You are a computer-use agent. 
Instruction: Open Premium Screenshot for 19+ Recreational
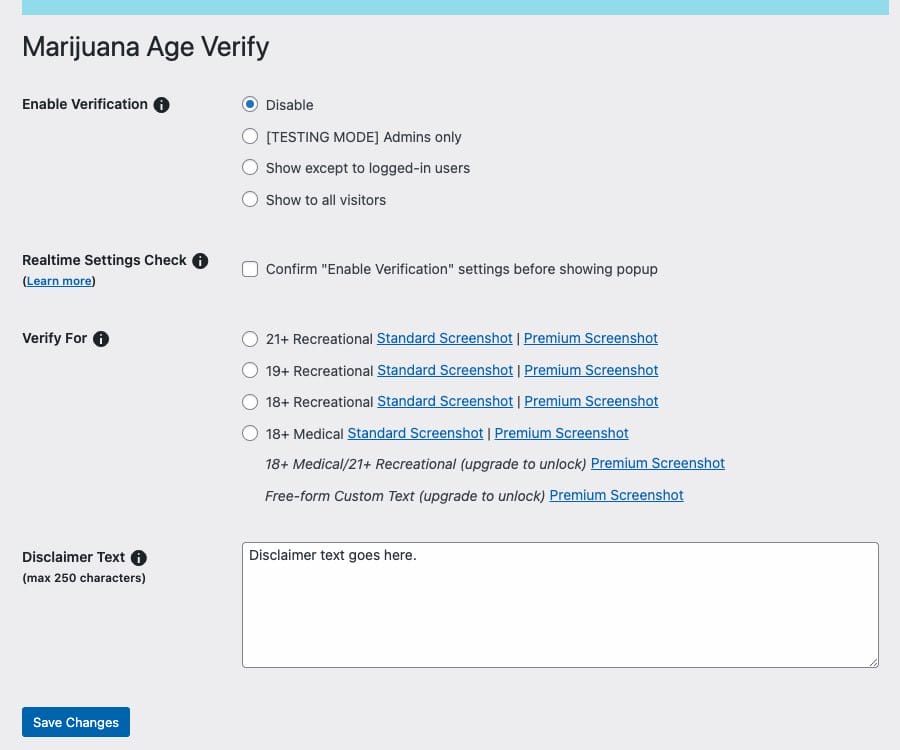click(x=591, y=370)
